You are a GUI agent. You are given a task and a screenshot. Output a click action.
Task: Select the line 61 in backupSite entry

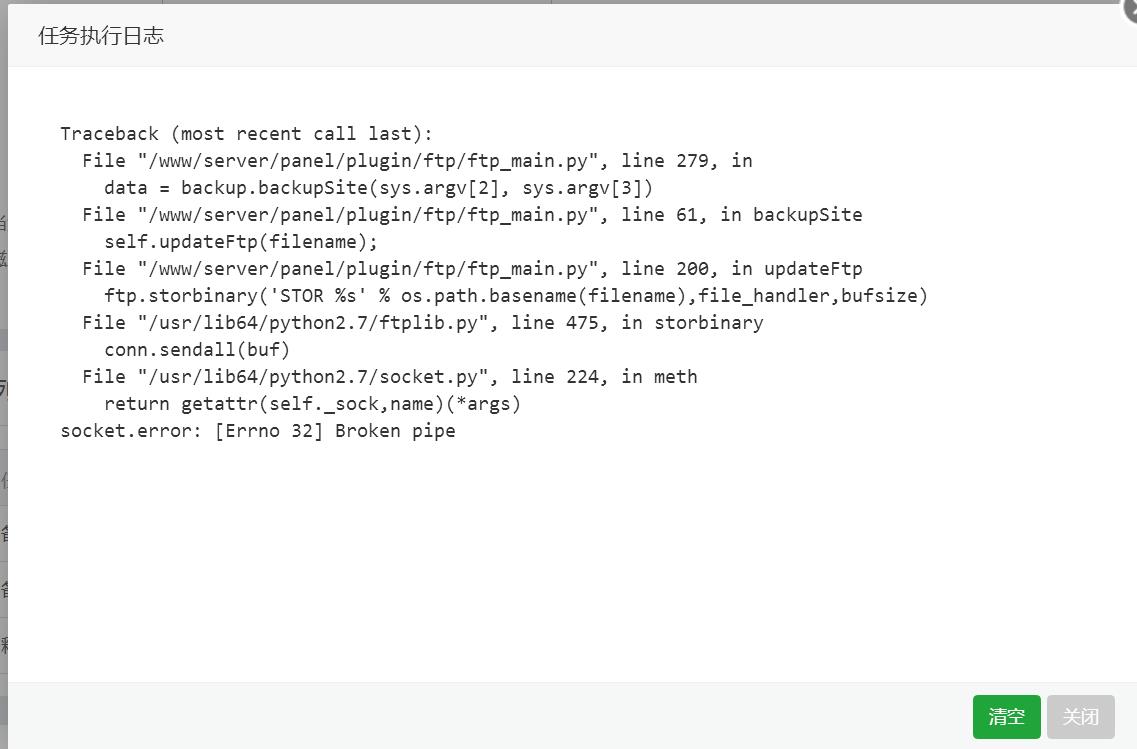pyautogui.click(x=472, y=215)
